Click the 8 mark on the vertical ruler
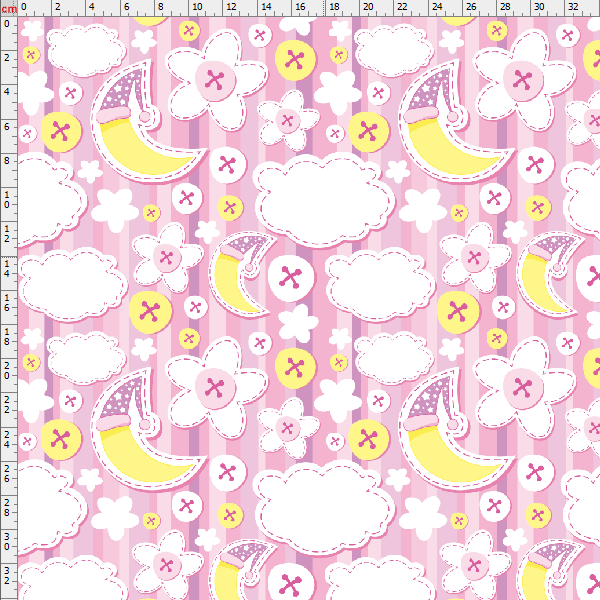This screenshot has height=600, width=600. click(7, 160)
